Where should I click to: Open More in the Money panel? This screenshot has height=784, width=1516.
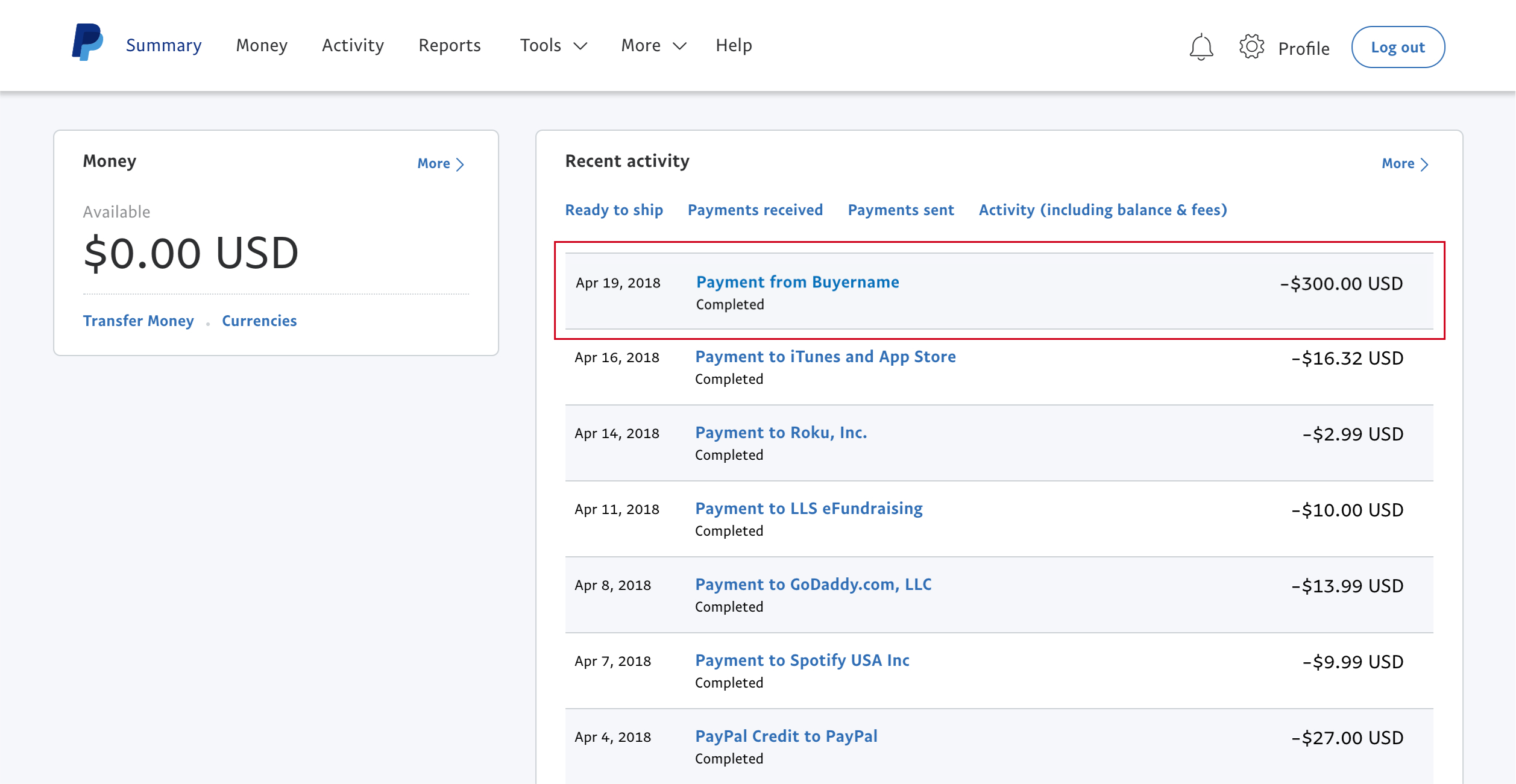click(441, 164)
